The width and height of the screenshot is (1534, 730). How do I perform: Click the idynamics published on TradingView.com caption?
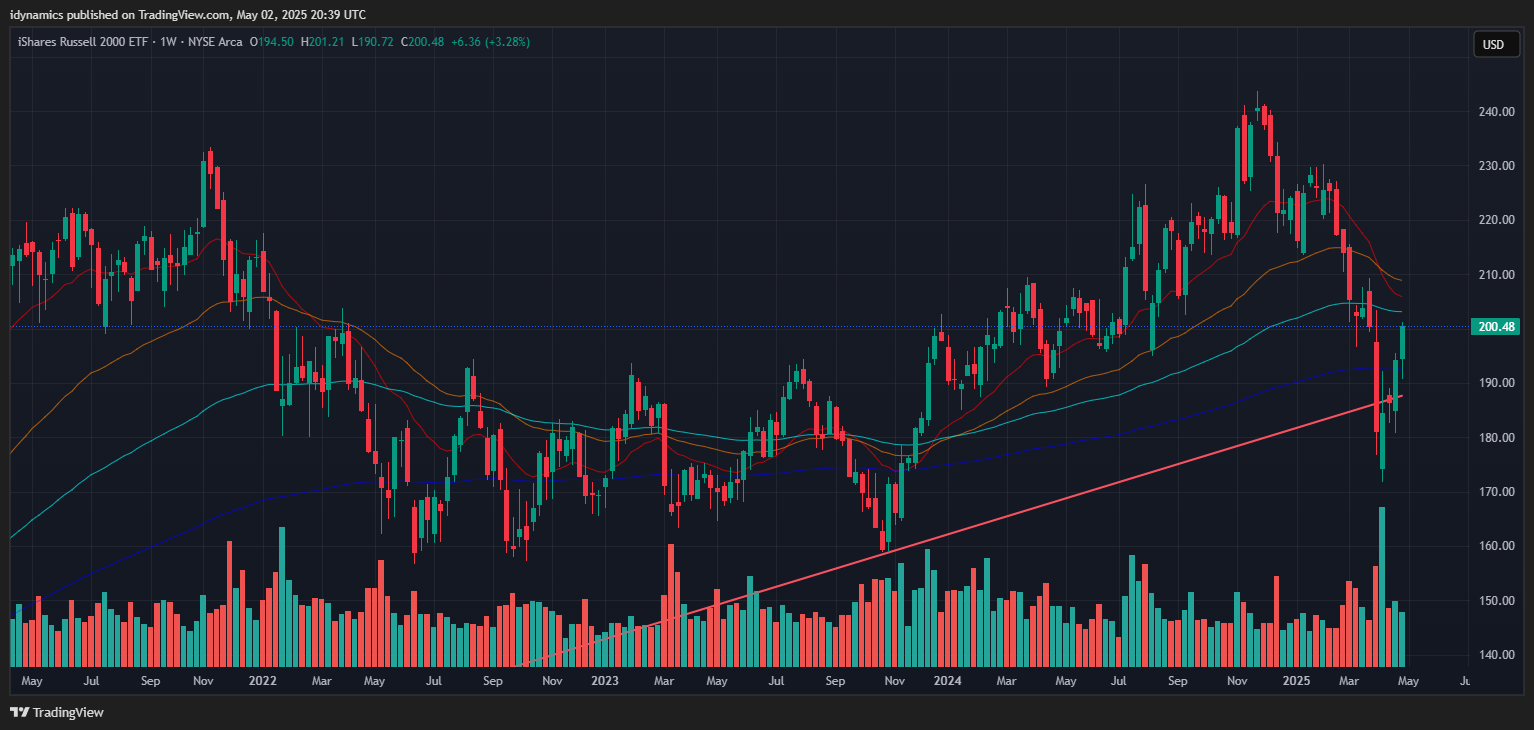(x=188, y=14)
